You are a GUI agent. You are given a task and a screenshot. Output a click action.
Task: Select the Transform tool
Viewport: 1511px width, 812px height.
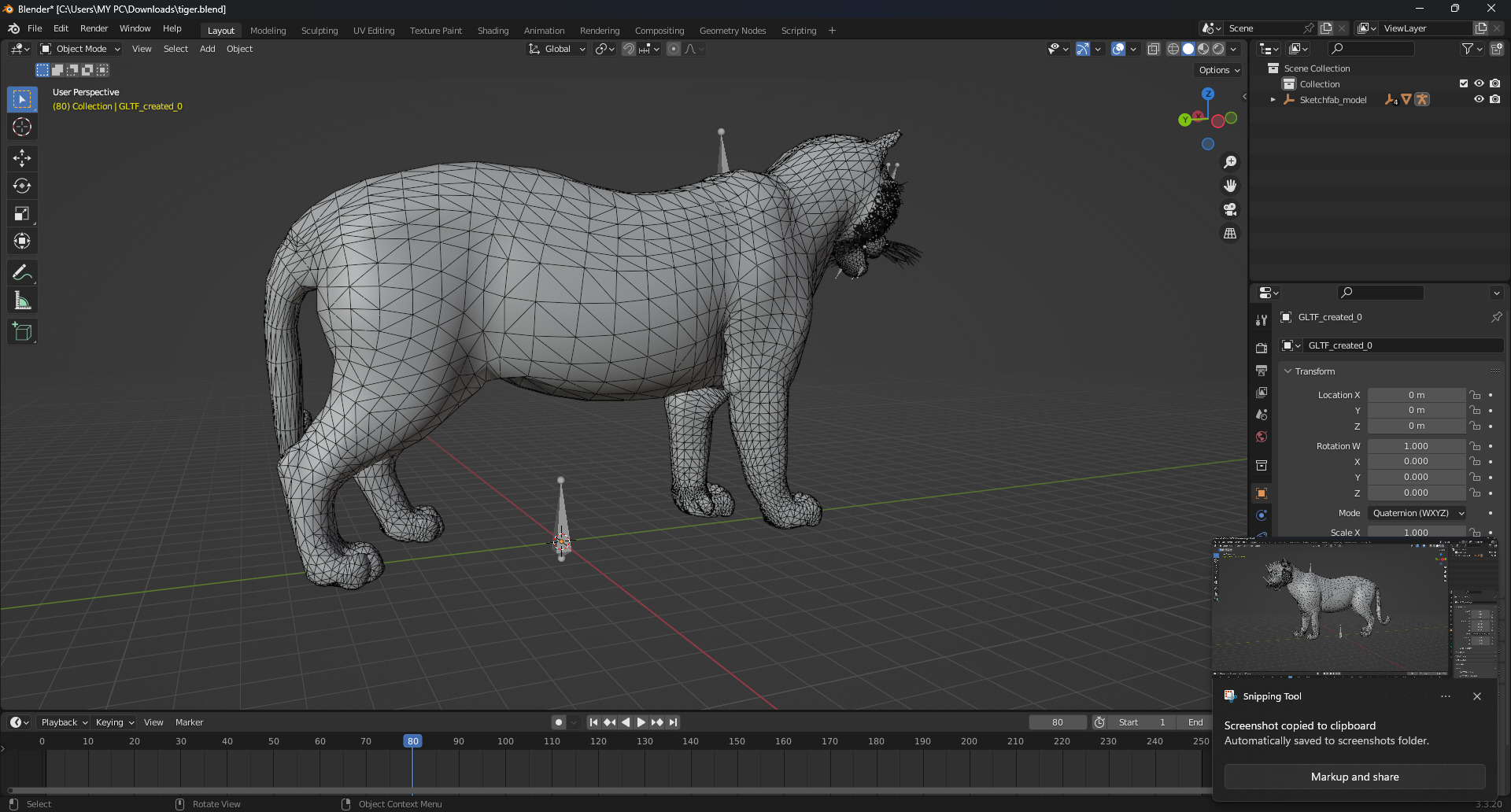tap(22, 241)
